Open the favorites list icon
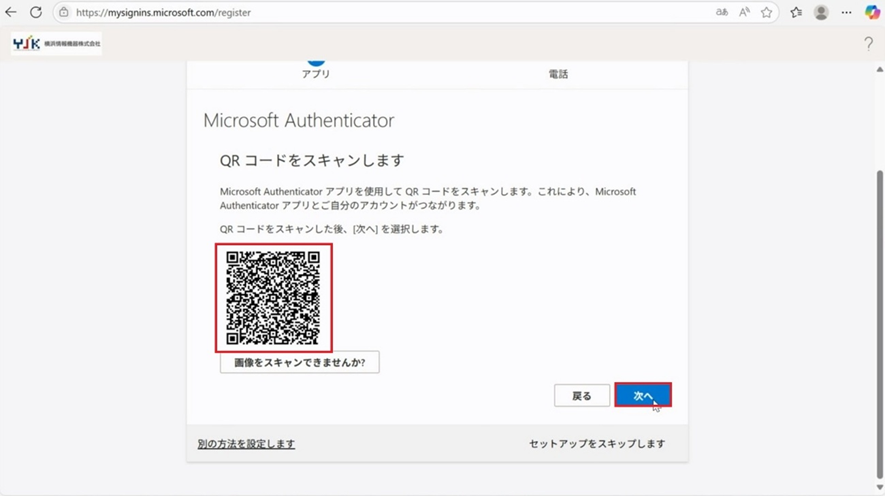The width and height of the screenshot is (885, 496). (x=796, y=13)
